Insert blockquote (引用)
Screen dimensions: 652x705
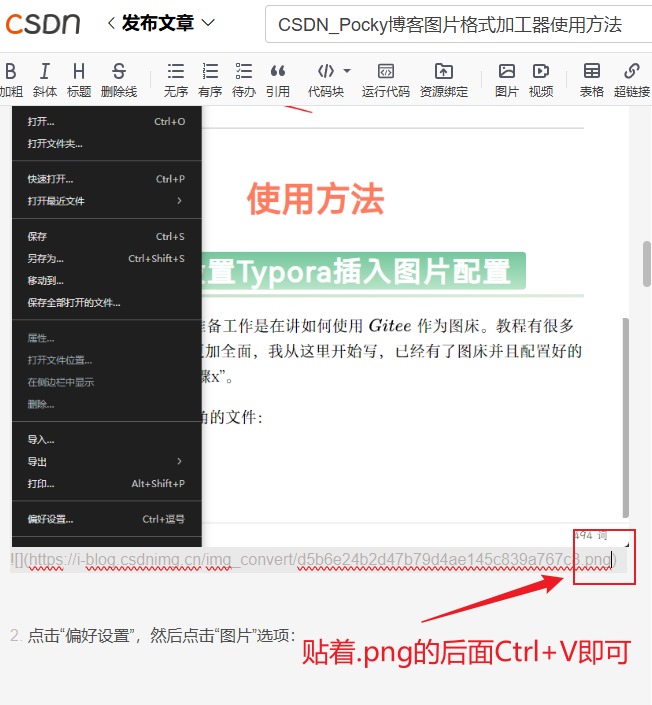pyautogui.click(x=277, y=80)
